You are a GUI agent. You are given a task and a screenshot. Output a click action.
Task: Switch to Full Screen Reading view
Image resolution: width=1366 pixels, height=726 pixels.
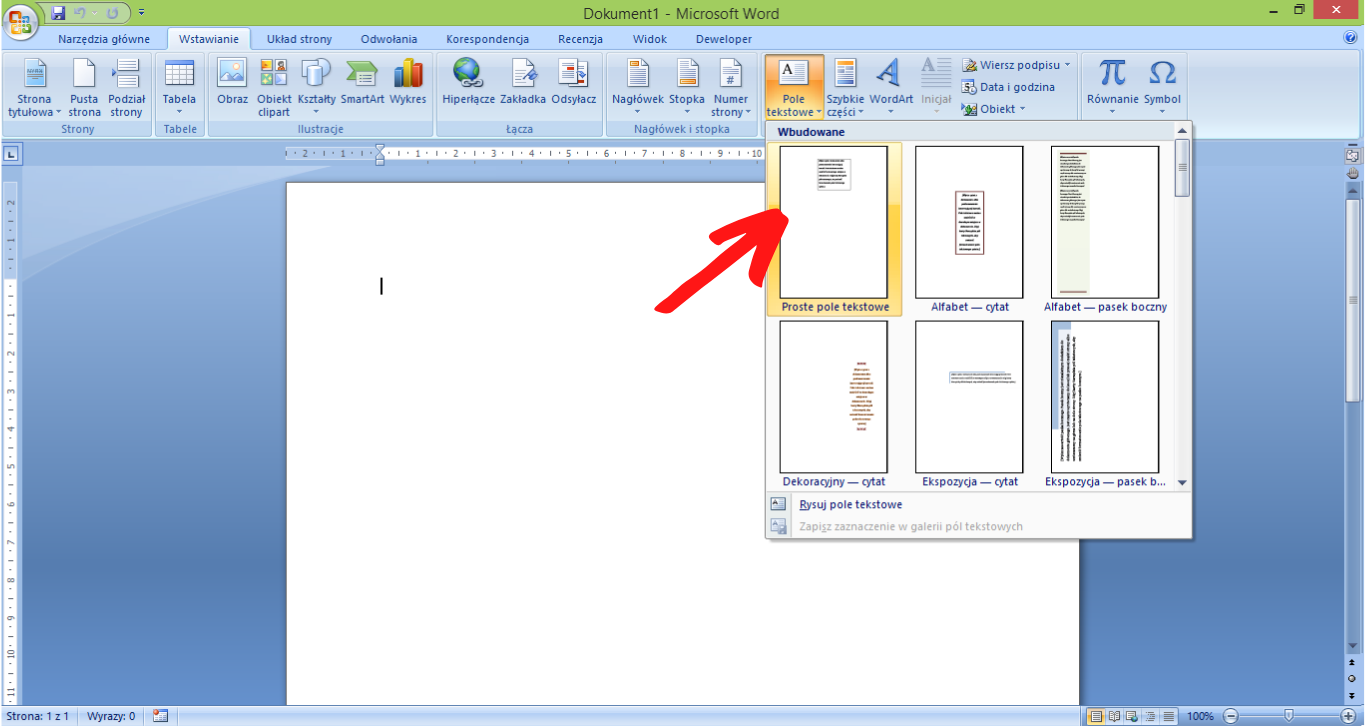point(1113,716)
